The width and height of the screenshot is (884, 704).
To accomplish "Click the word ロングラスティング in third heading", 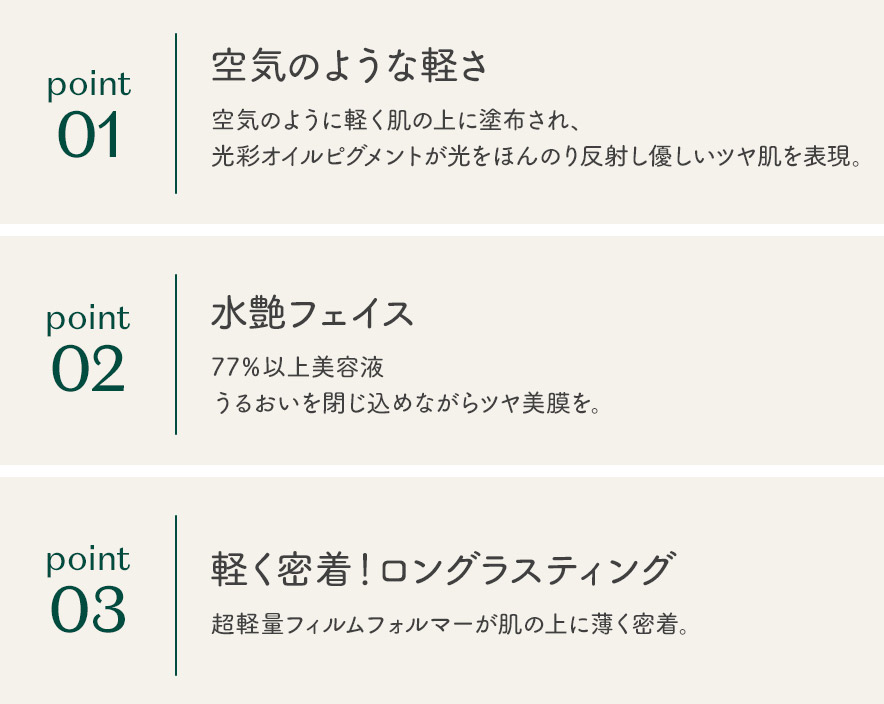I will pyautogui.click(x=526, y=569).
